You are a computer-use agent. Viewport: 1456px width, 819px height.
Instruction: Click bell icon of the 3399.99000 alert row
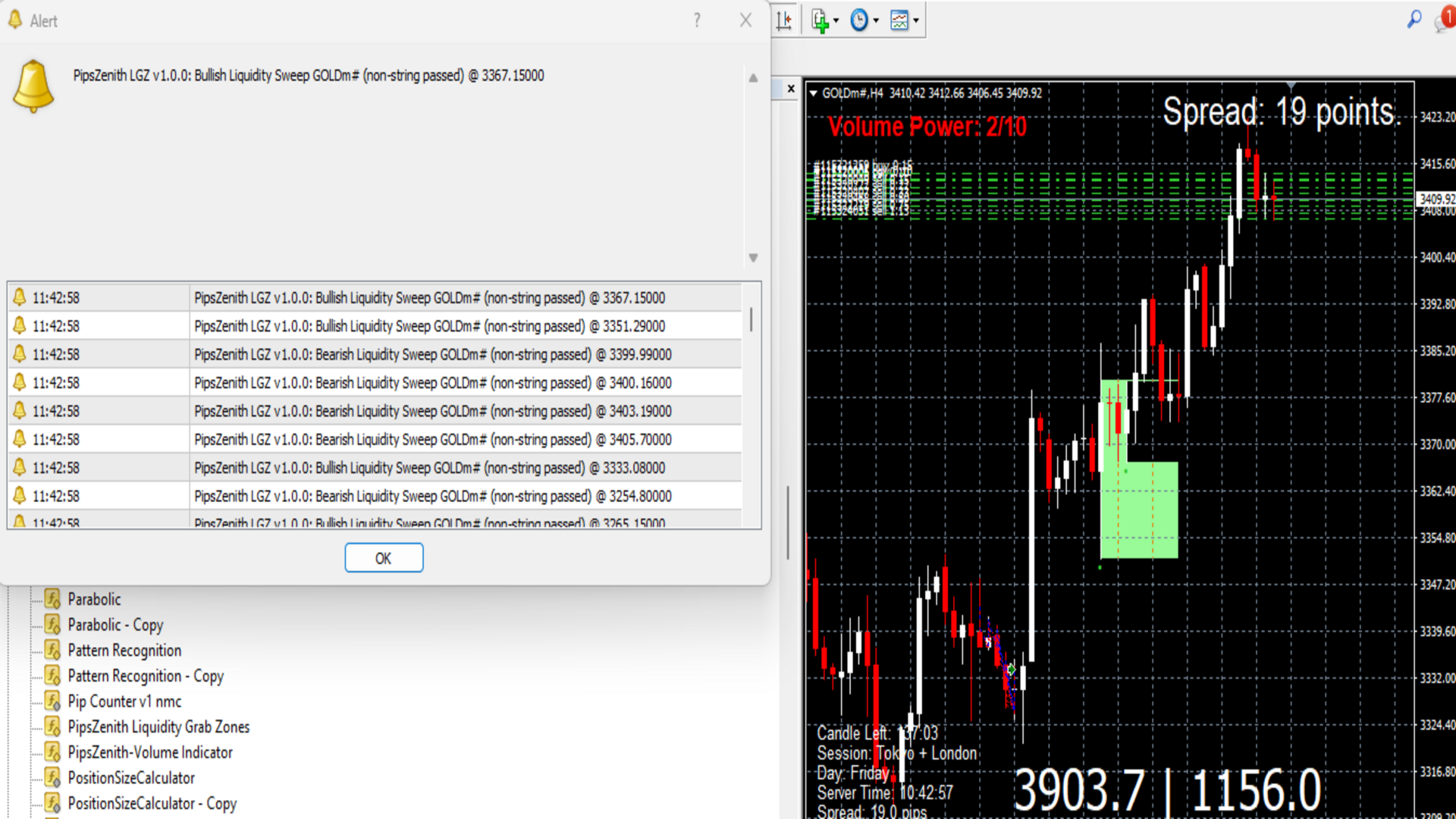[20, 353]
